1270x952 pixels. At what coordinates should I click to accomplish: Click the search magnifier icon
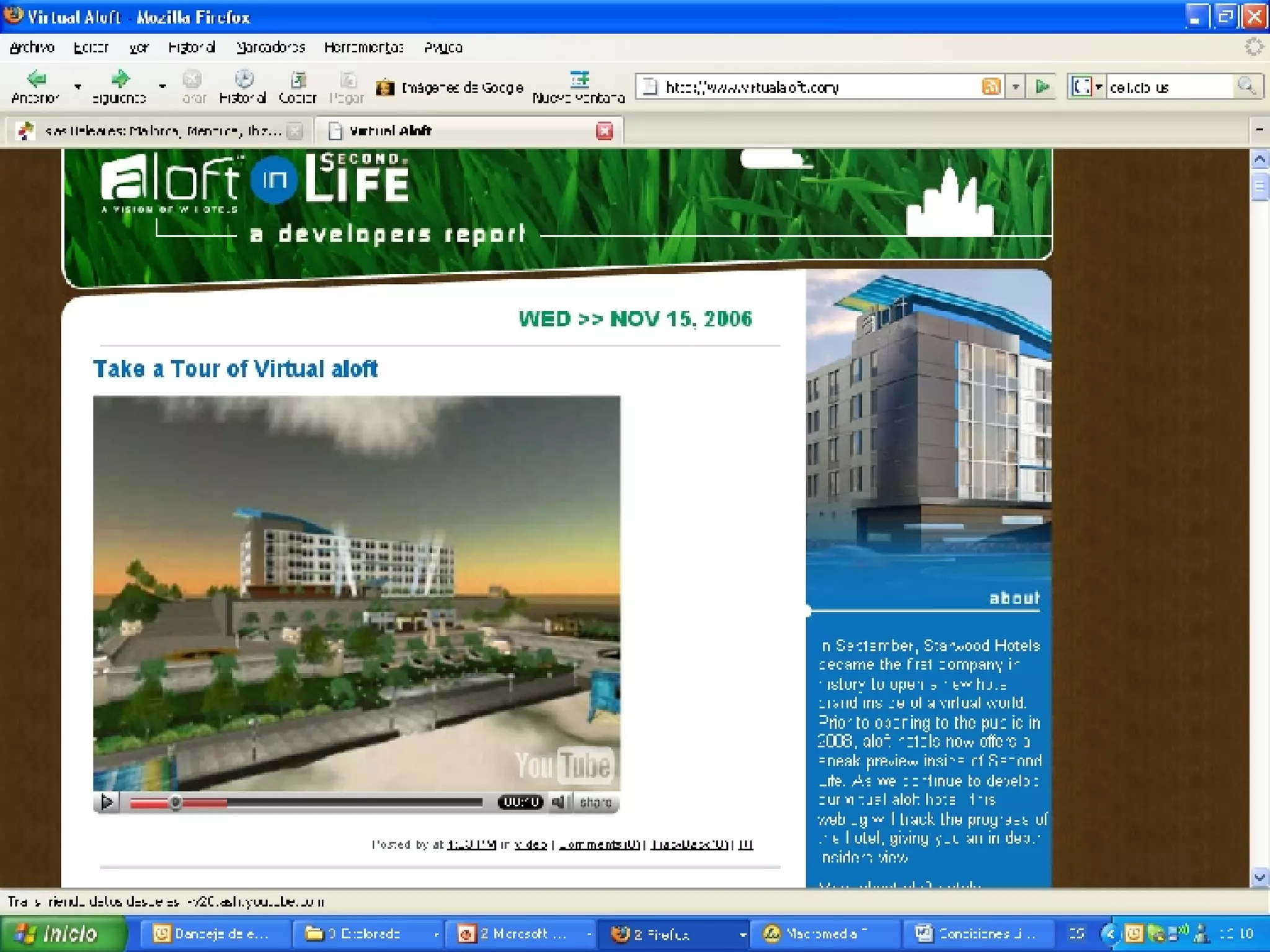pyautogui.click(x=1246, y=86)
